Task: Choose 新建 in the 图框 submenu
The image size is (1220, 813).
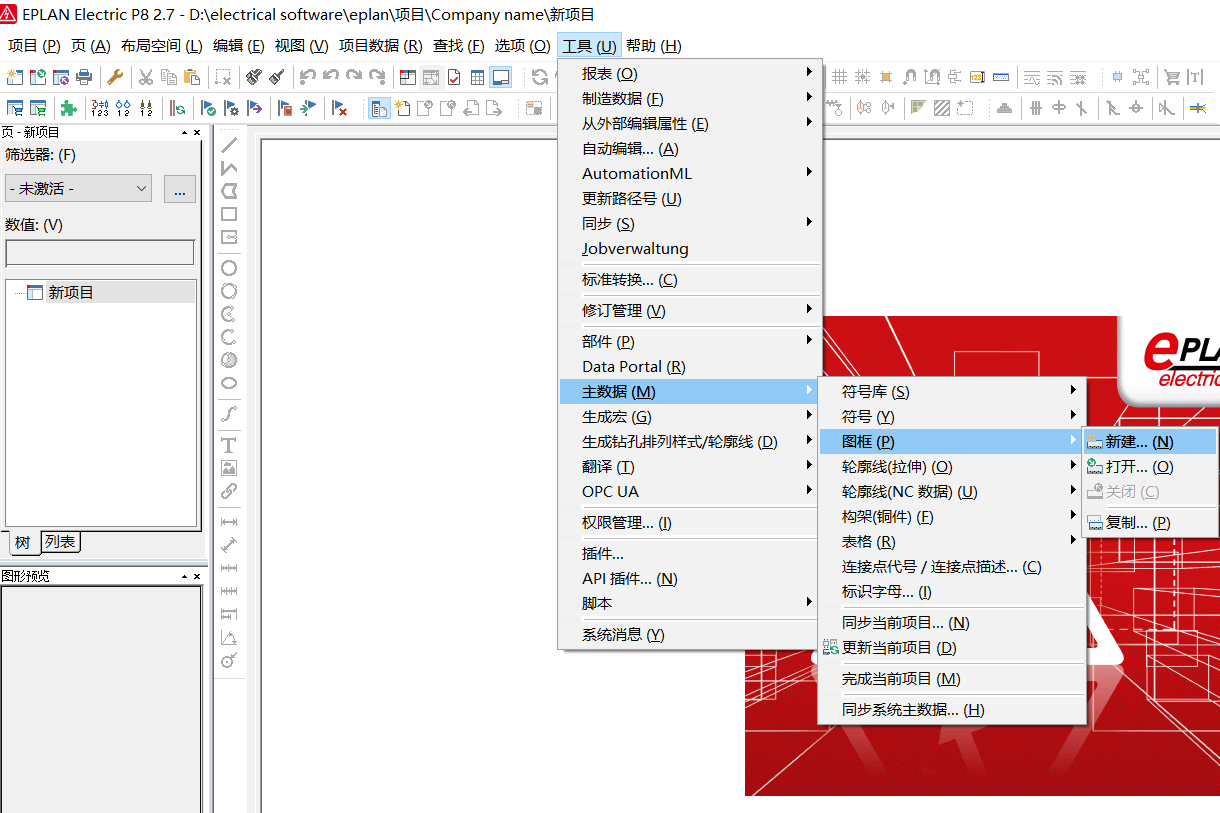Action: tap(1139, 442)
